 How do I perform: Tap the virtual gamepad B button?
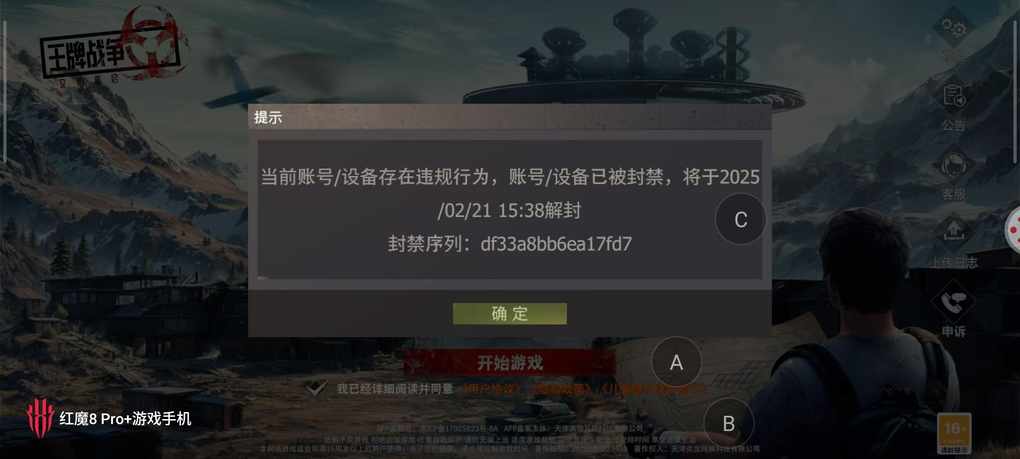729,424
